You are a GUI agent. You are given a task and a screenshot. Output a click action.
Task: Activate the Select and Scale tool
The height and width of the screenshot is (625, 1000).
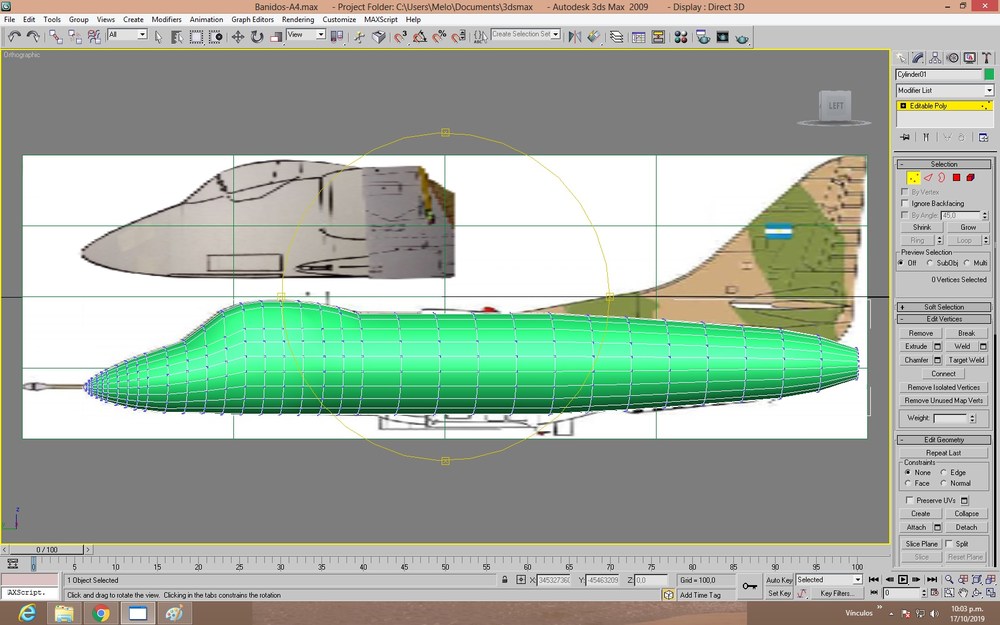coord(276,36)
